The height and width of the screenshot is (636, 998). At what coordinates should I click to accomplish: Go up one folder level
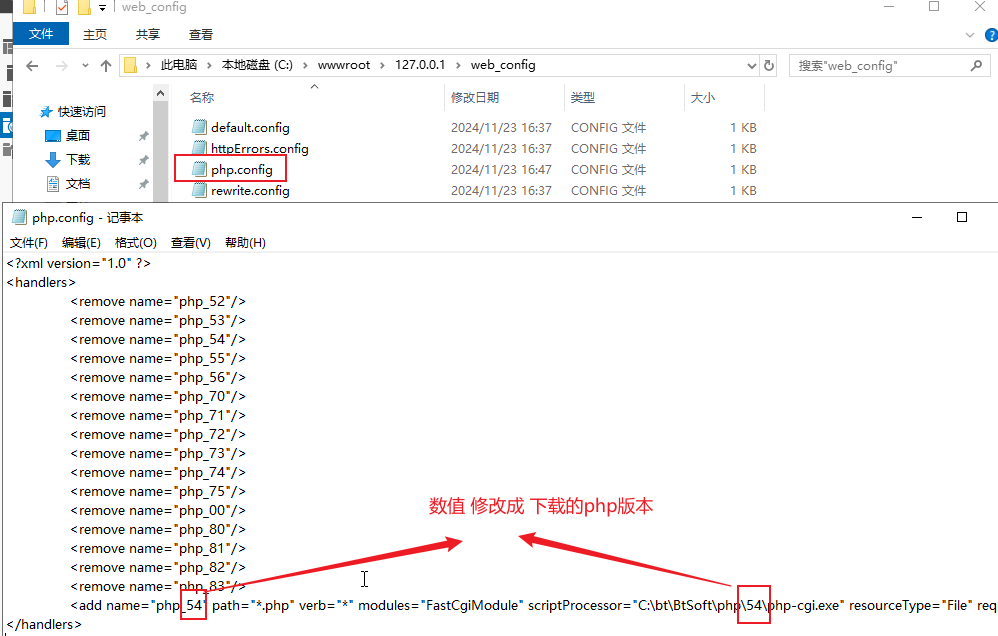(x=106, y=66)
